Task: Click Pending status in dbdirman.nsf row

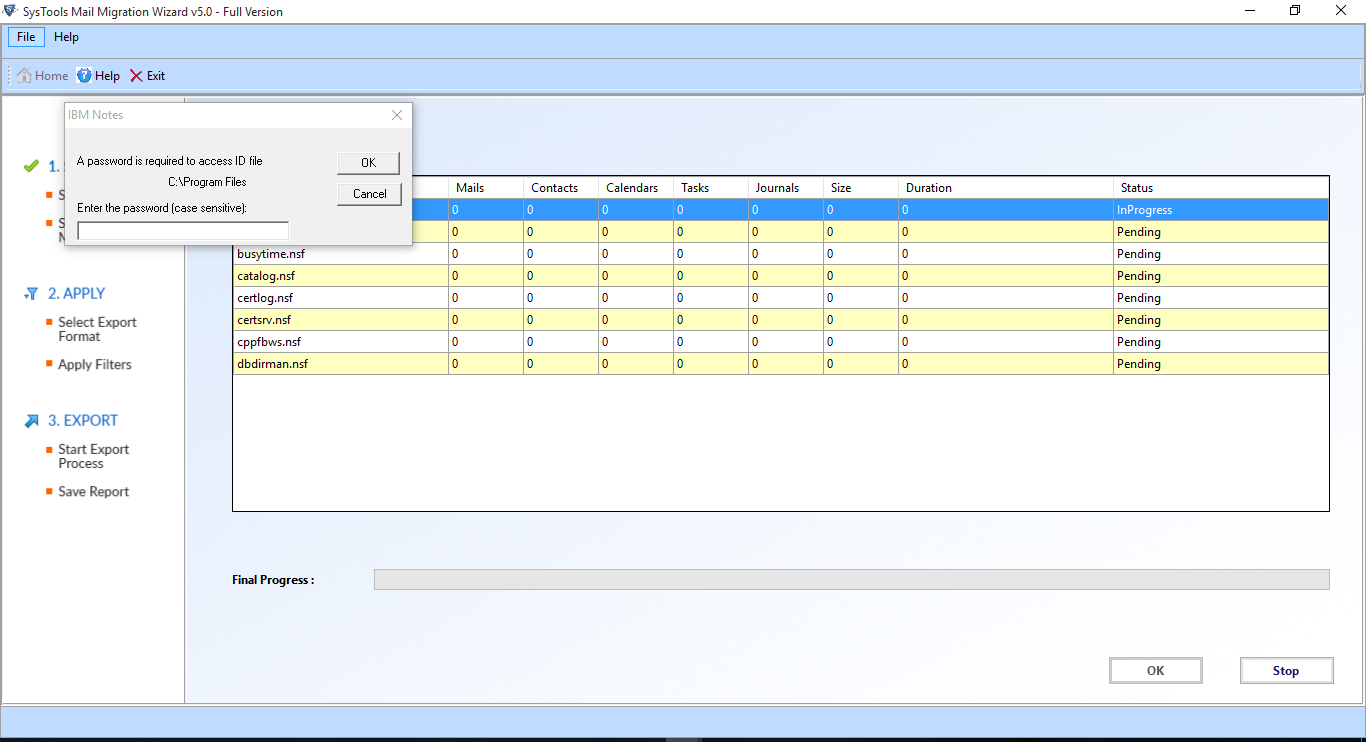Action: click(1221, 364)
